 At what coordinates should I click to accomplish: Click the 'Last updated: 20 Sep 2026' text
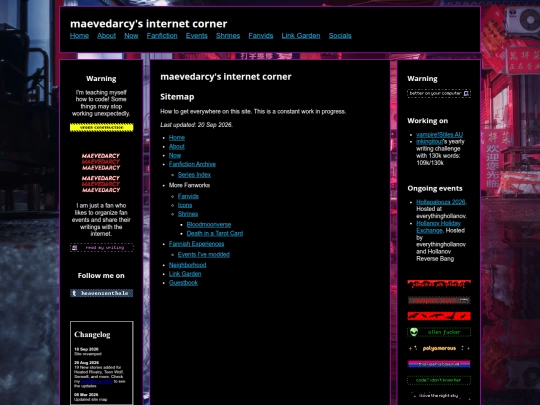tap(196, 125)
